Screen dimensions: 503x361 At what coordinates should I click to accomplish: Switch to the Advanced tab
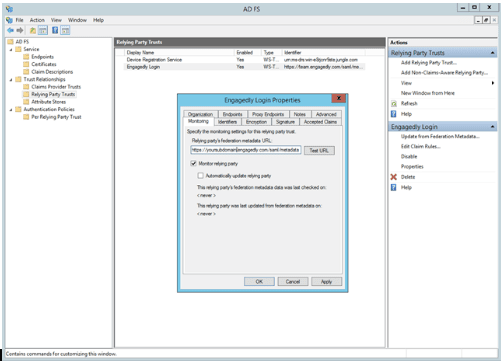326,114
